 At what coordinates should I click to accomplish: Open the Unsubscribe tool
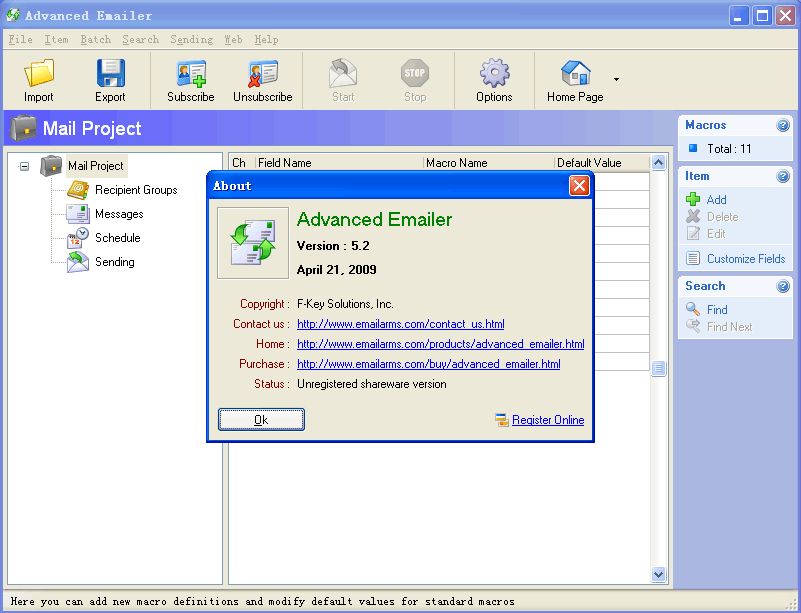pyautogui.click(x=262, y=79)
